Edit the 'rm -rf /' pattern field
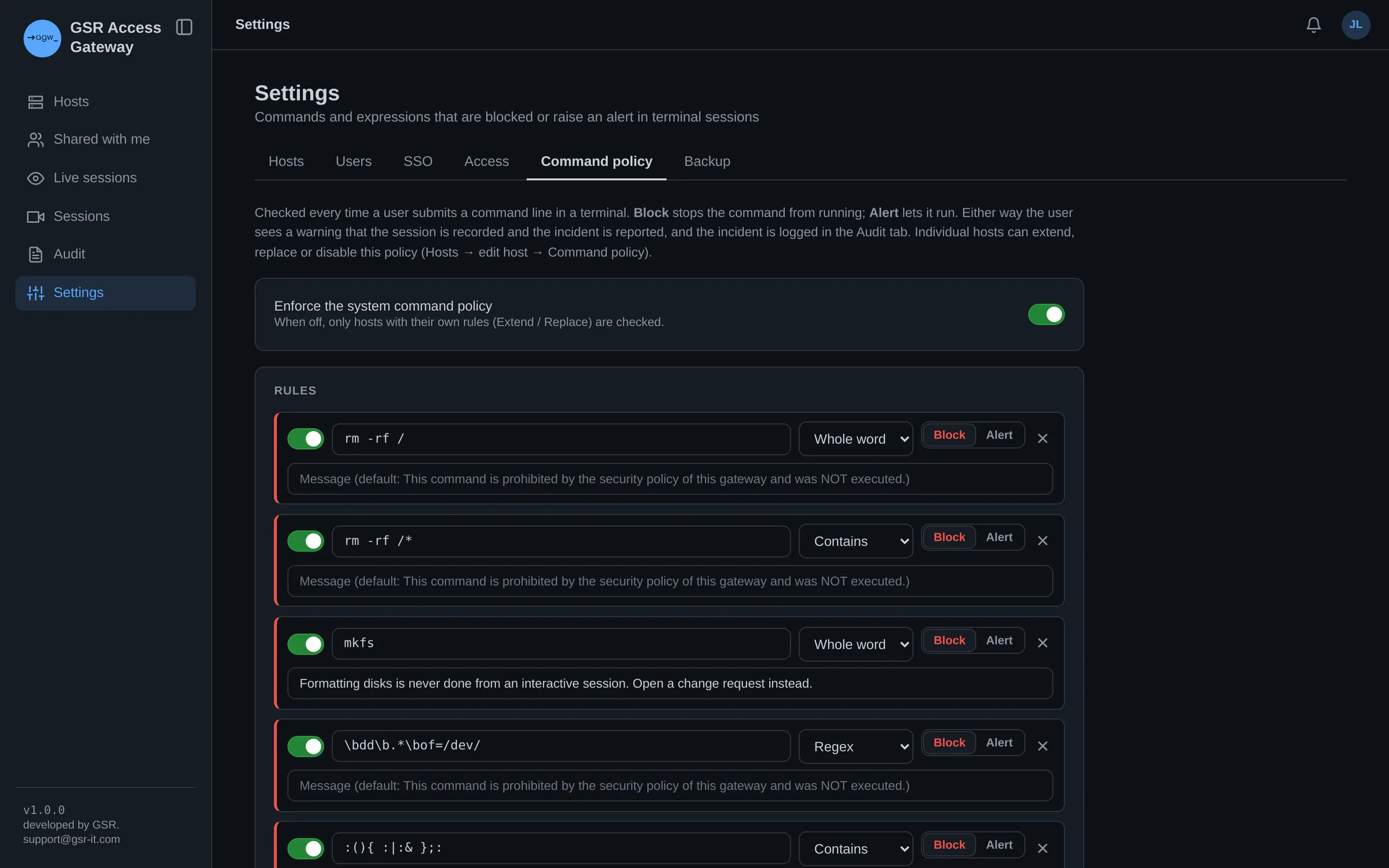 [x=561, y=439]
